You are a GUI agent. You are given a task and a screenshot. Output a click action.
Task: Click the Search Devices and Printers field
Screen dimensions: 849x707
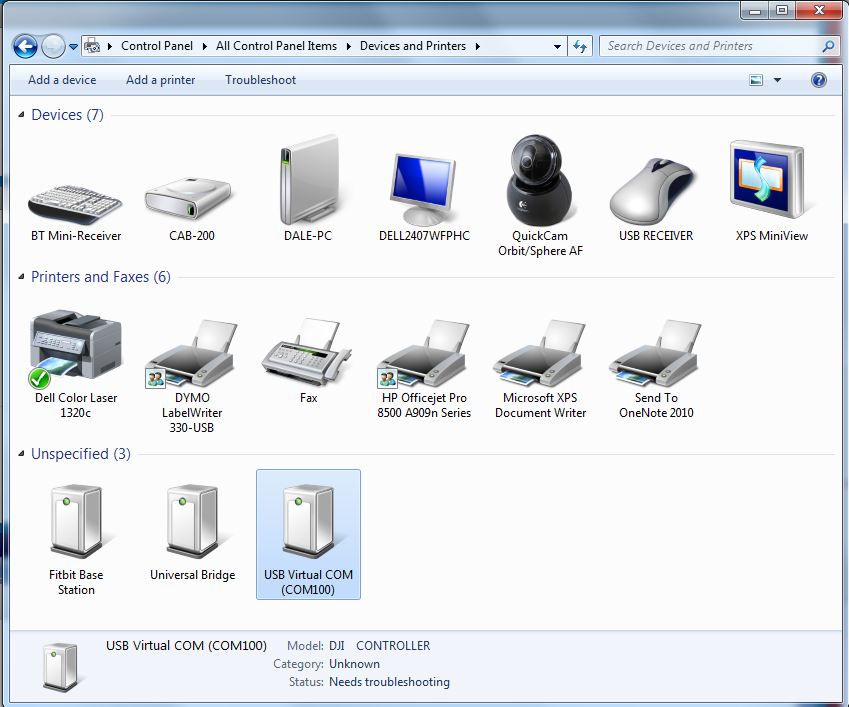tap(710, 46)
